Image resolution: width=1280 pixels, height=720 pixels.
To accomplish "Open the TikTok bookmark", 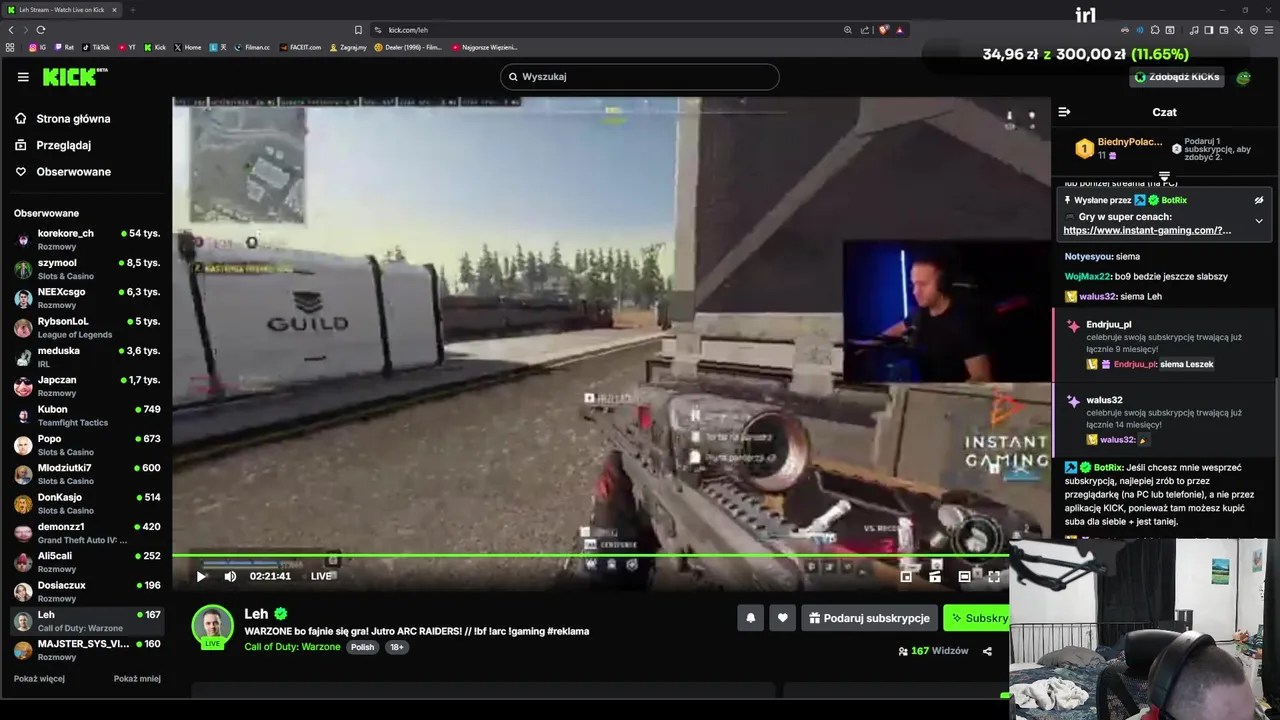I will click(97, 47).
